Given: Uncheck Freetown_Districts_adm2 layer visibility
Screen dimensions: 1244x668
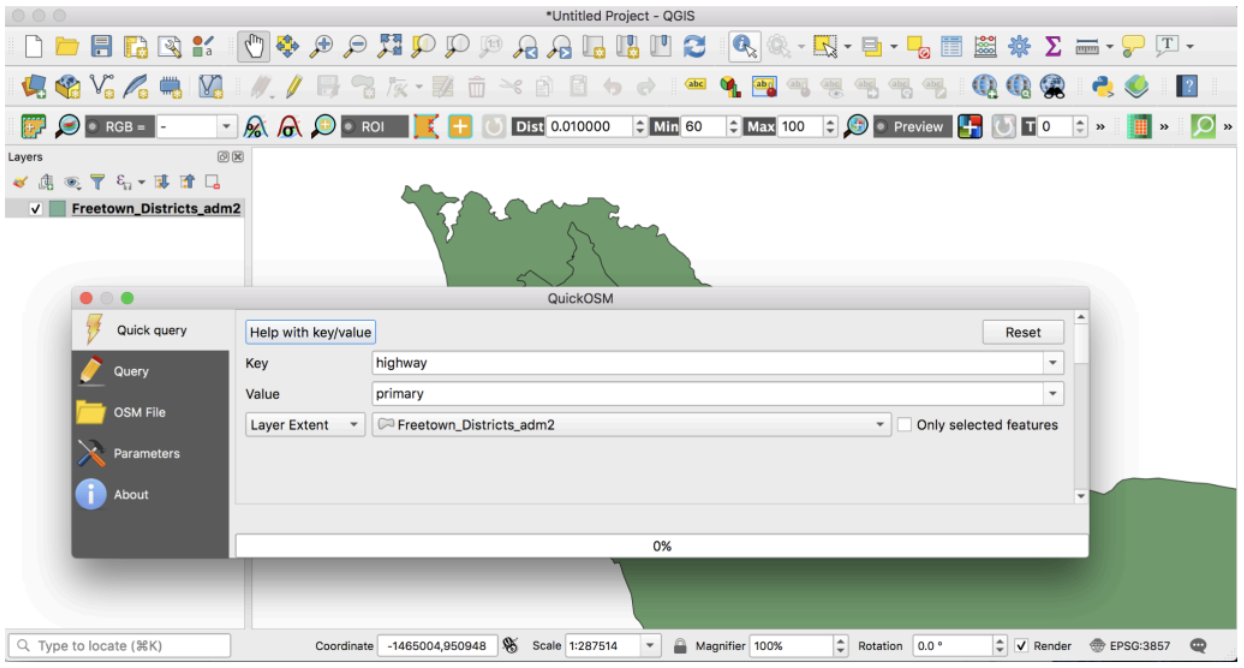Looking at the screenshot, I should coord(36,209).
